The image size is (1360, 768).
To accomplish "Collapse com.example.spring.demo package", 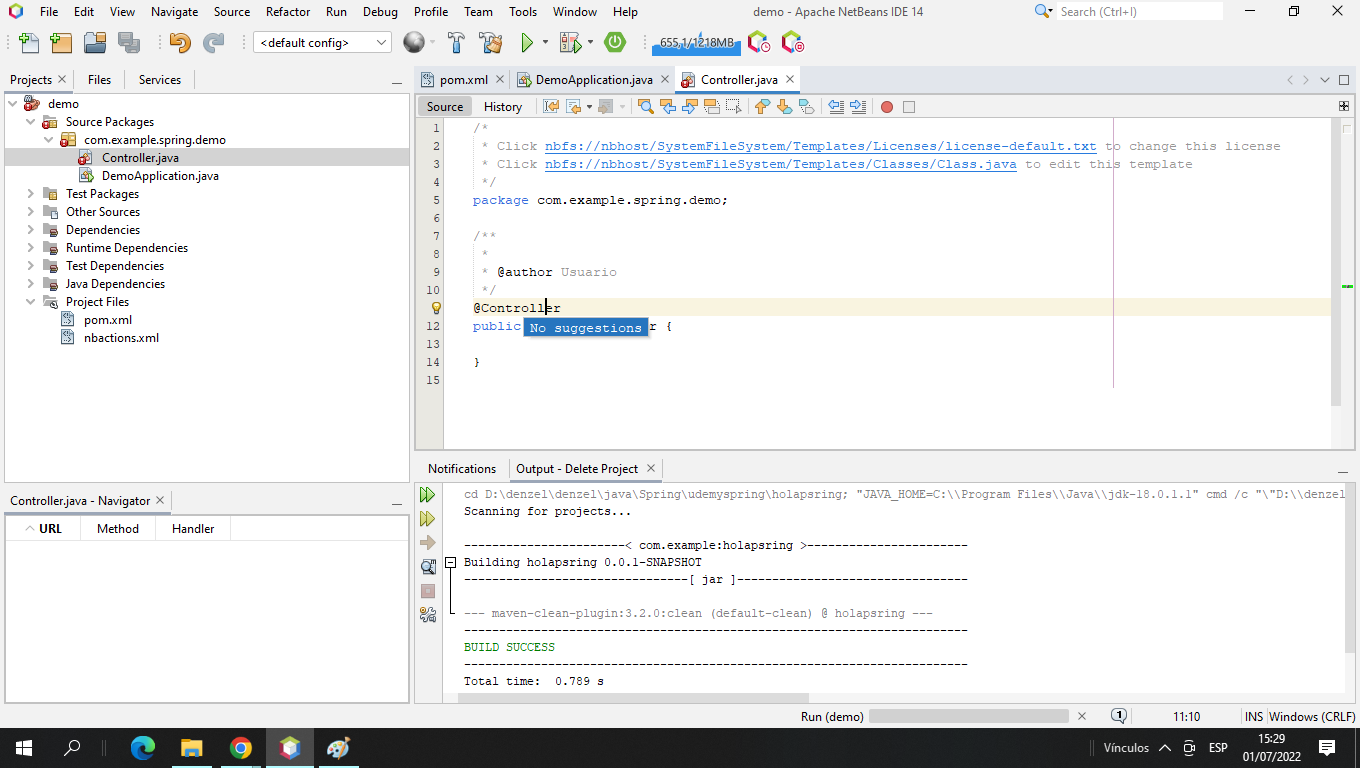I will [x=49, y=140].
